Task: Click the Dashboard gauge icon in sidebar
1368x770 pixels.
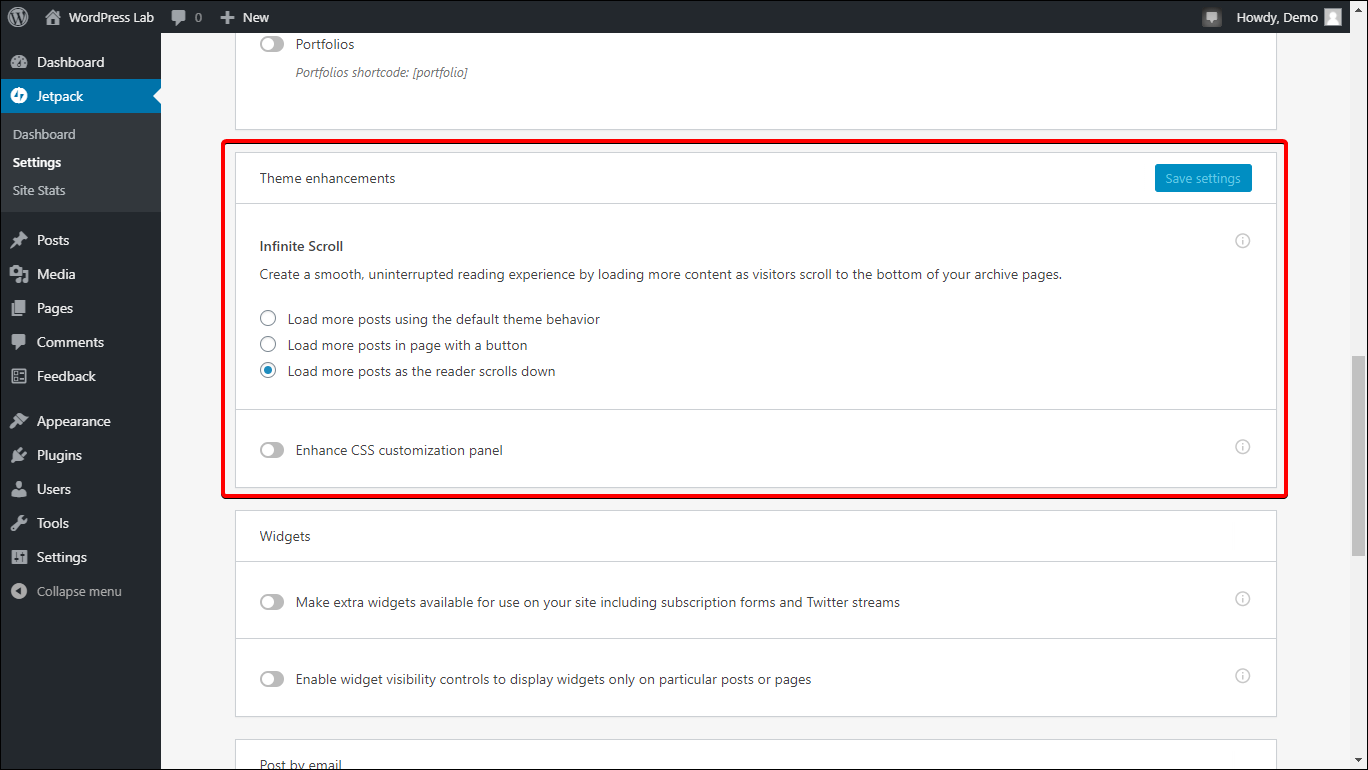Action: pyautogui.click(x=19, y=62)
